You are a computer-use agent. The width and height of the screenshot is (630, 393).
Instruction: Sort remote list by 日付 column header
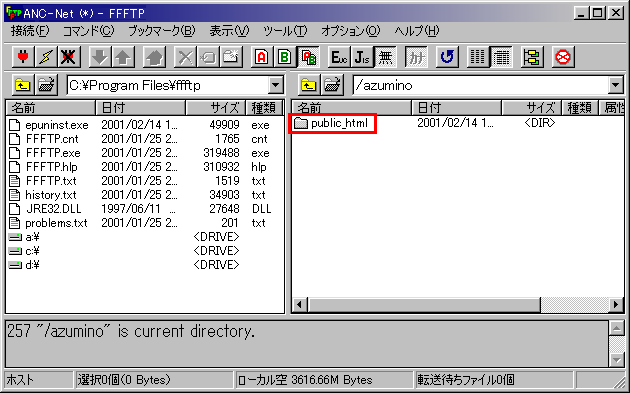pyautogui.click(x=457, y=108)
